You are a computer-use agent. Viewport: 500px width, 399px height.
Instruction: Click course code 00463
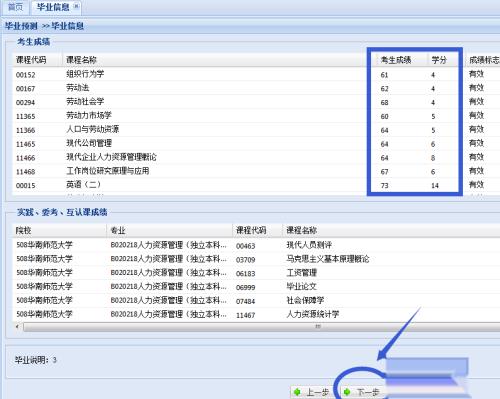click(x=245, y=246)
